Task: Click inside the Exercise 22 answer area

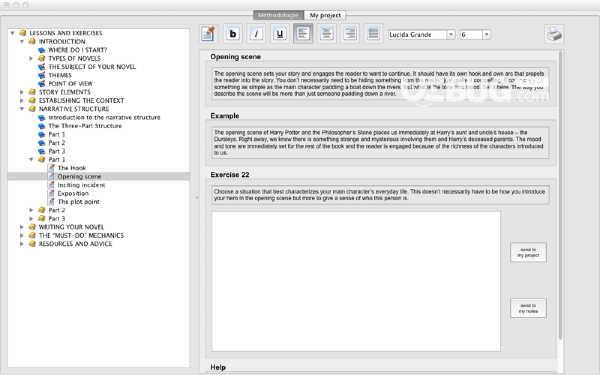Action: pos(356,281)
